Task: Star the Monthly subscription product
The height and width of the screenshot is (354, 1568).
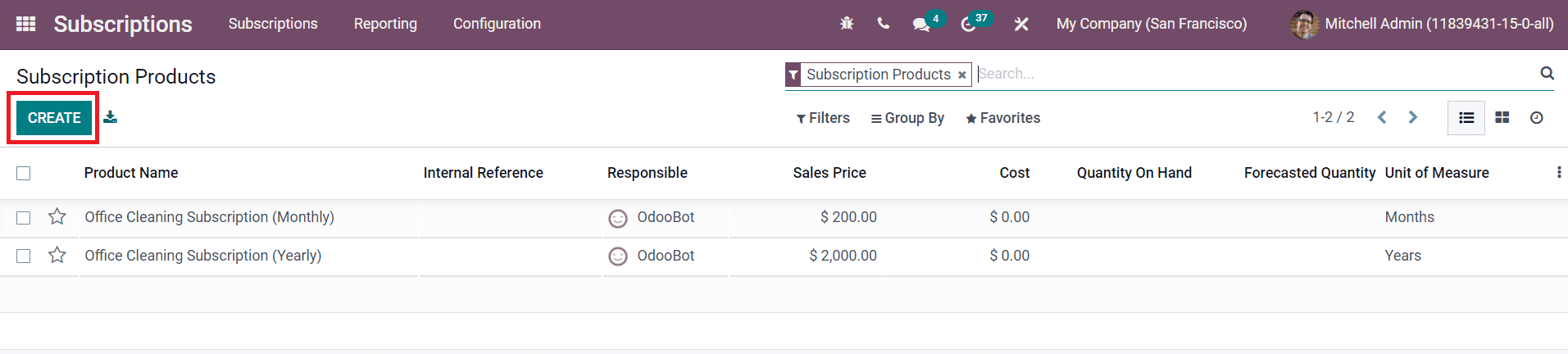Action: click(x=57, y=216)
